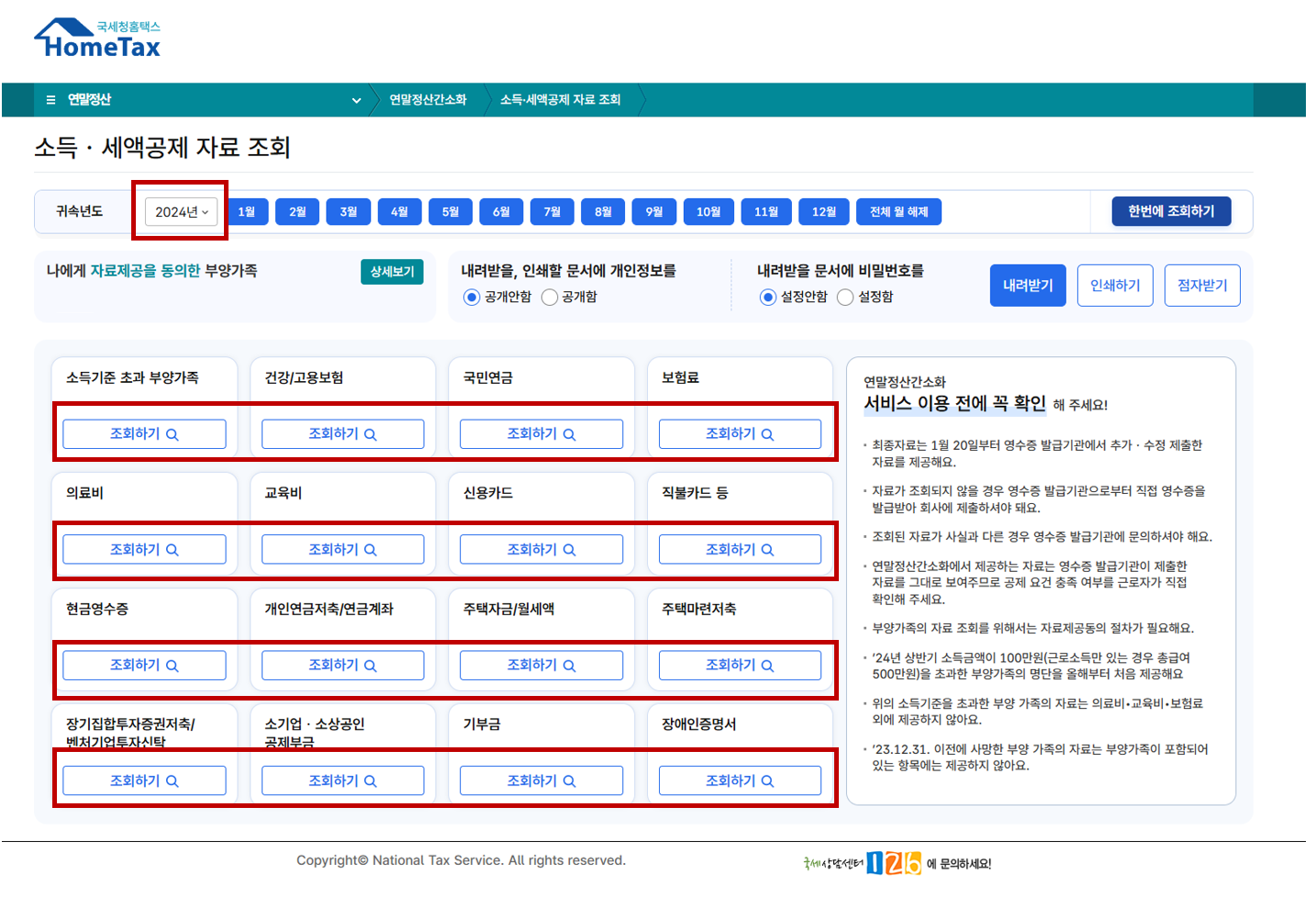This screenshot has width=1316, height=897.
Task: Select the 11월 month button
Action: pyautogui.click(x=766, y=212)
